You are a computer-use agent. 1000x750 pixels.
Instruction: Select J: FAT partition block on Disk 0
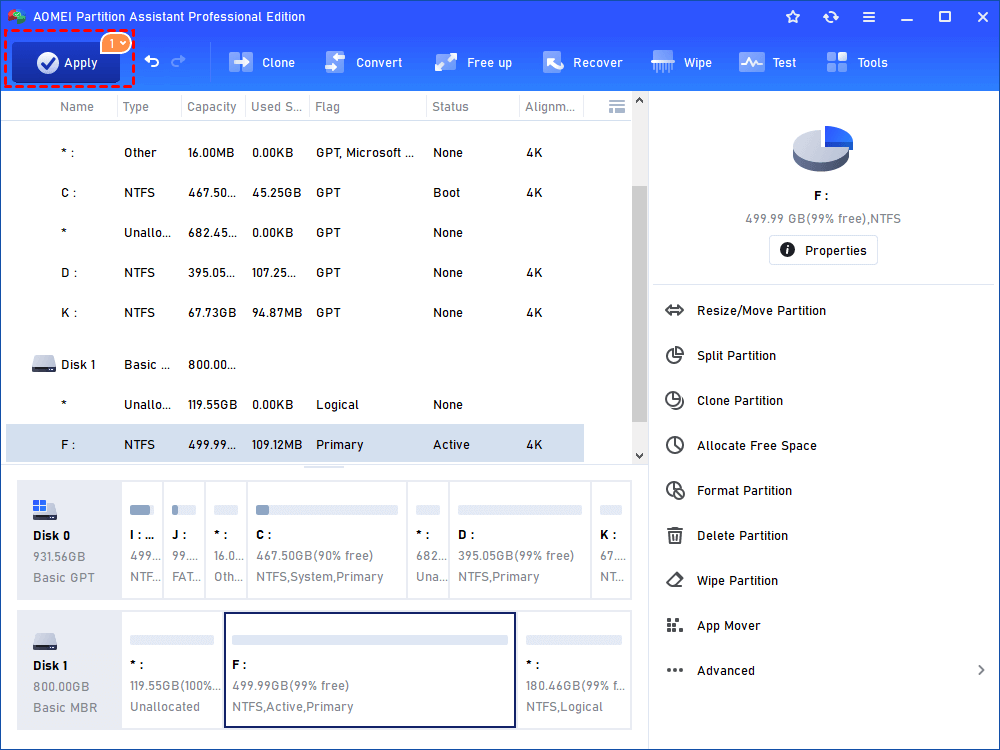(184, 540)
